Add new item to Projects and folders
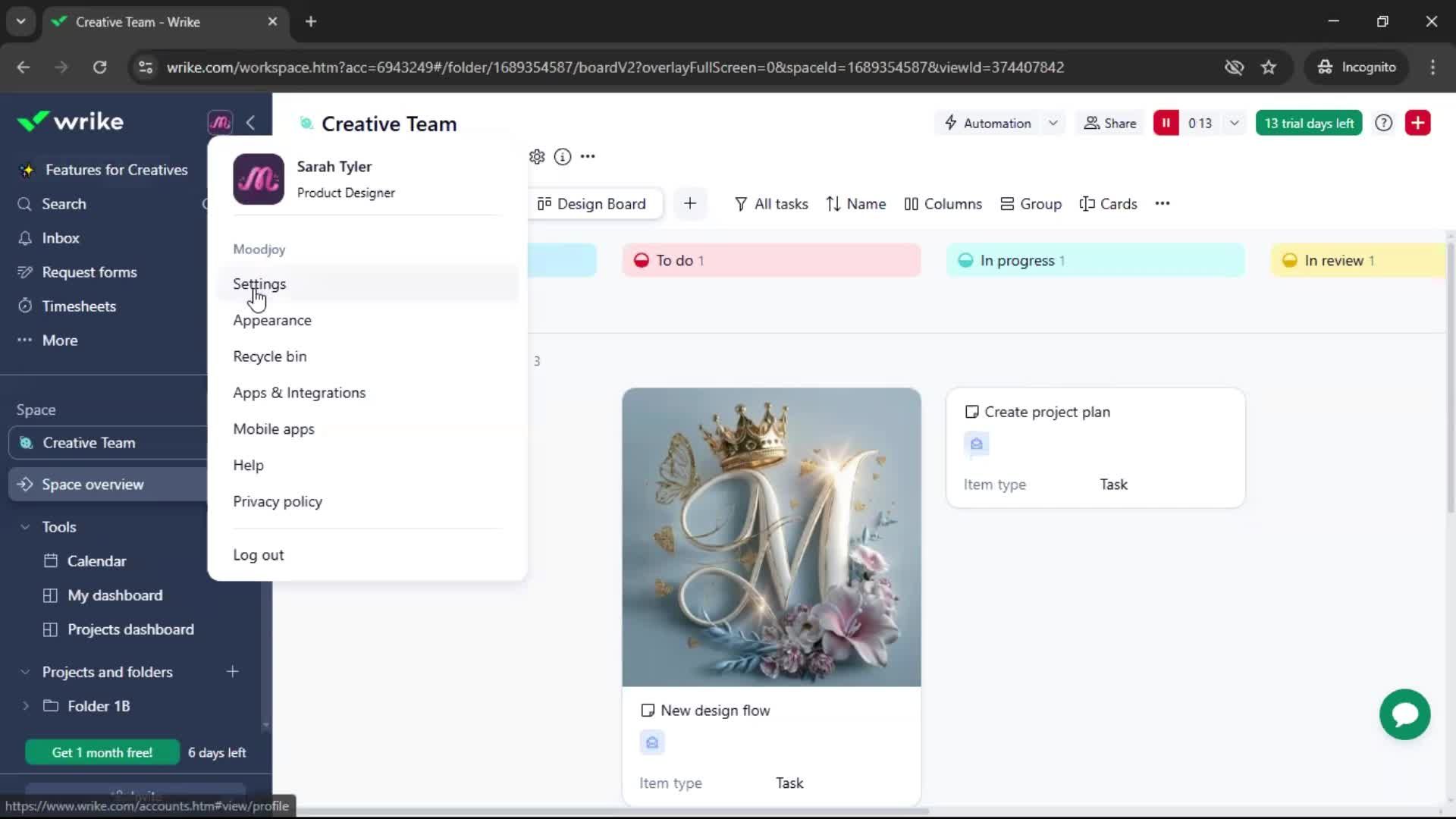 click(x=233, y=672)
